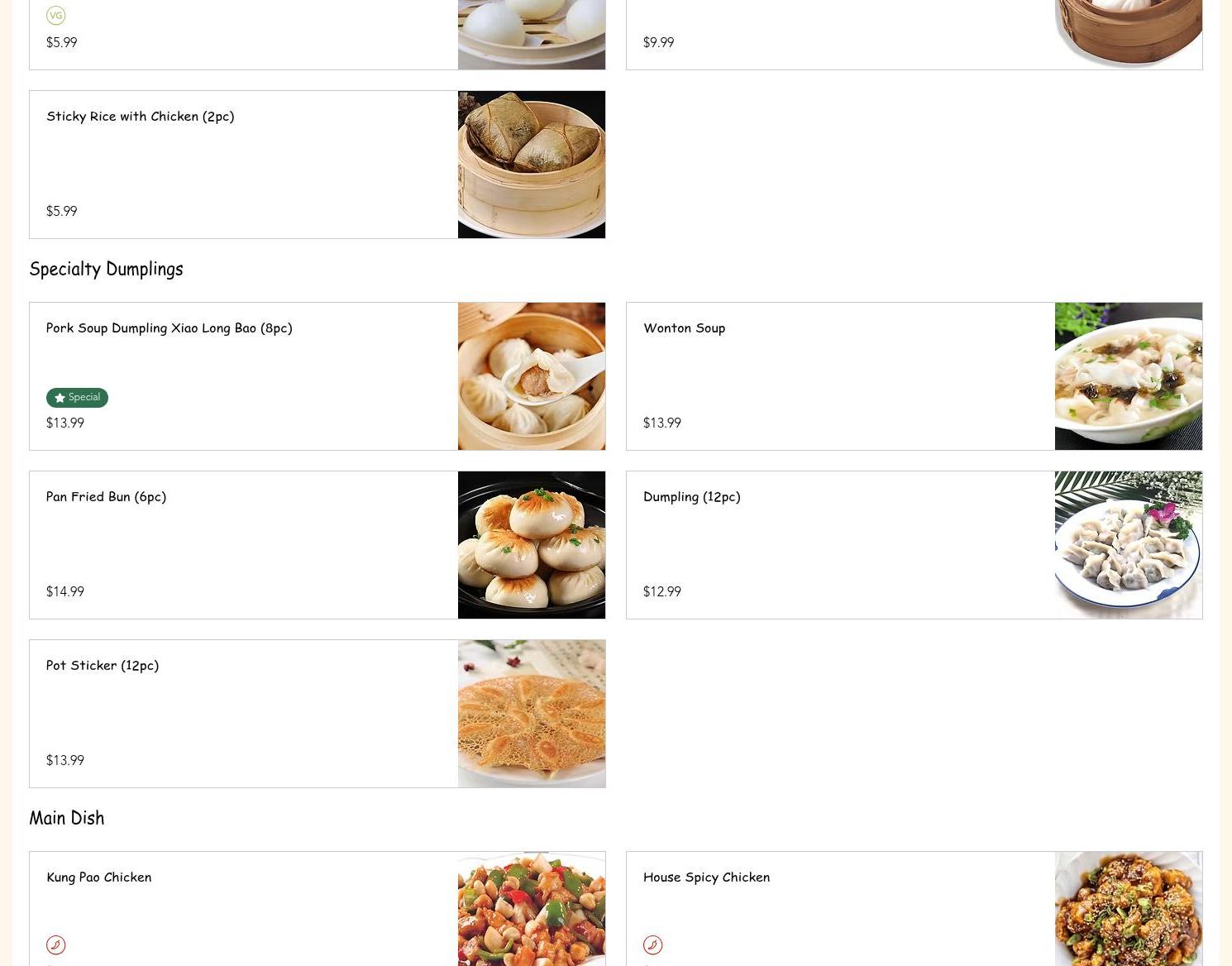The width and height of the screenshot is (1232, 966).
Task: Choose the Pot Sticker (12pc) title
Action: (x=103, y=665)
